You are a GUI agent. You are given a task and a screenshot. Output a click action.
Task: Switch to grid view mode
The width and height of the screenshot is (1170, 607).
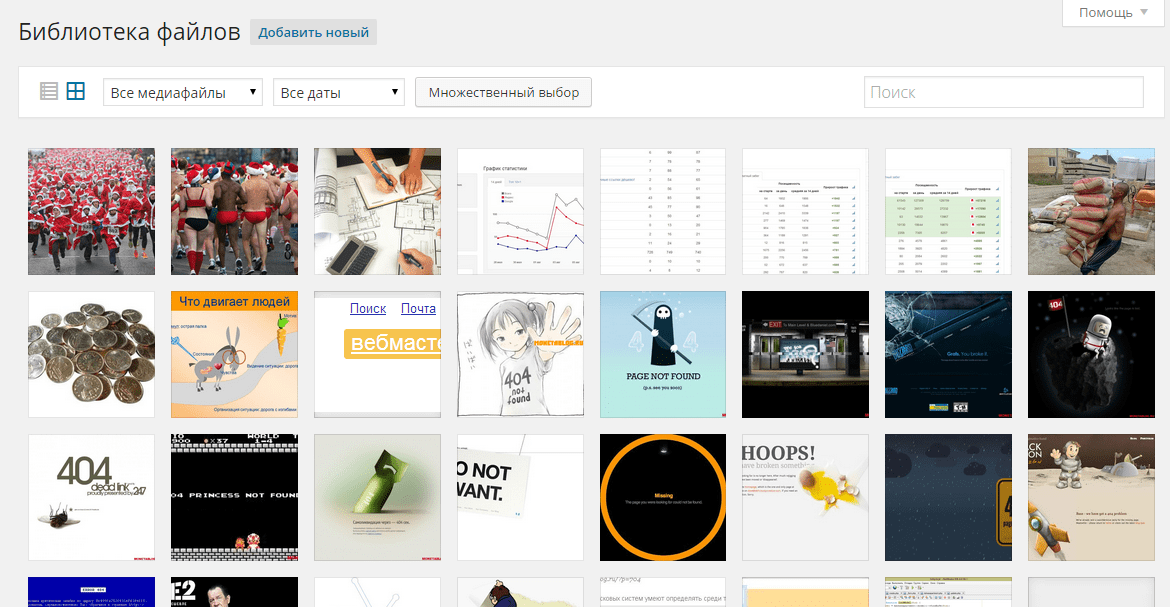(x=75, y=91)
